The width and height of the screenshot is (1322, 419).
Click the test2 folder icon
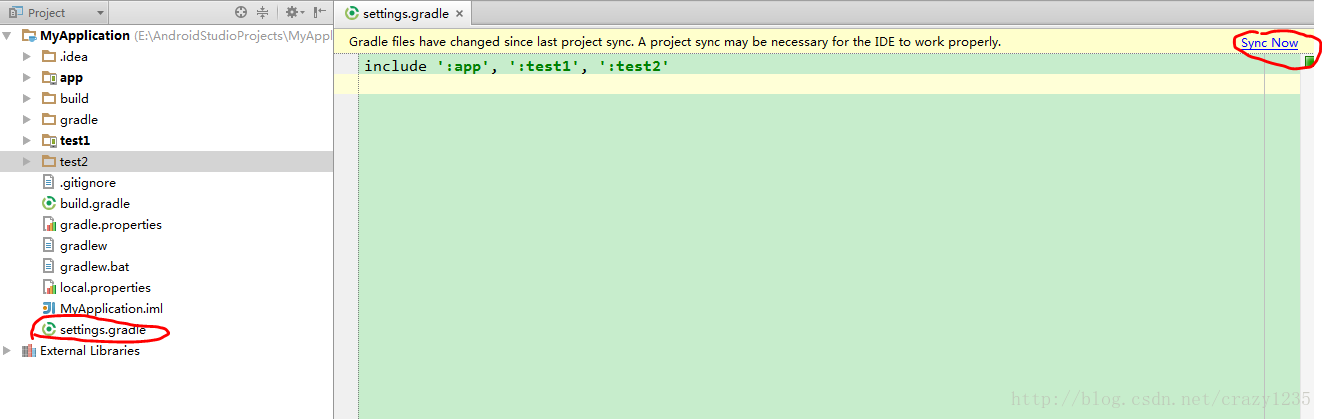49,161
